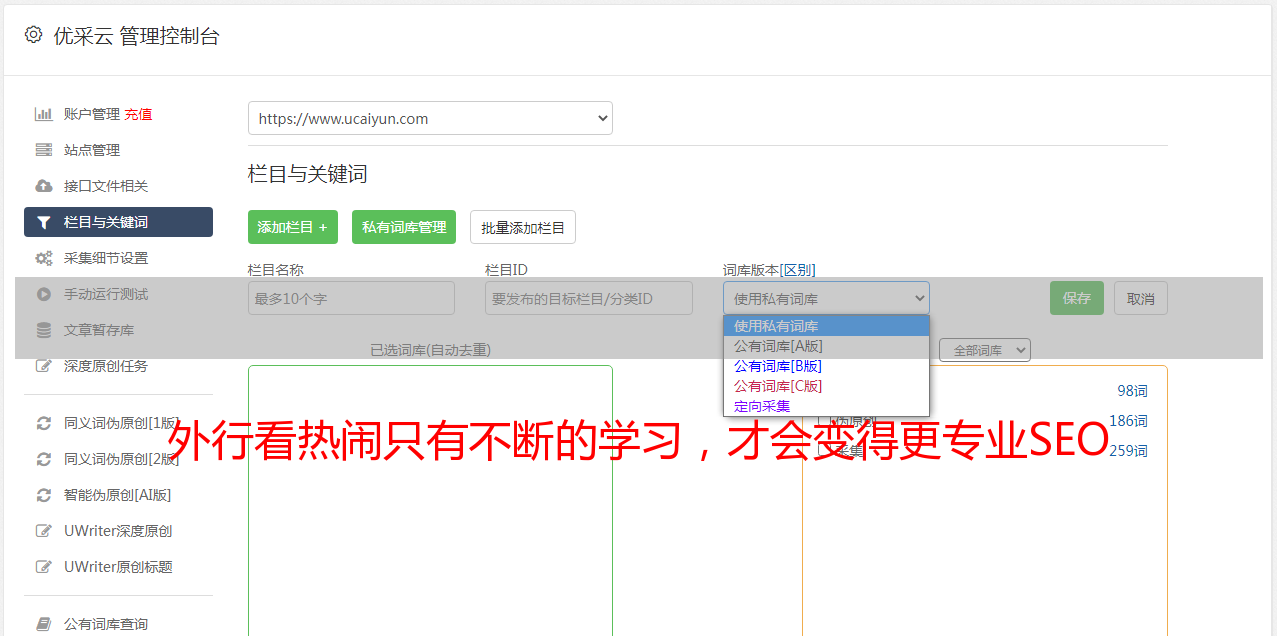Image resolution: width=1277 pixels, height=636 pixels.
Task: Choose 使用私有词库 option in the list
Action: coord(826,326)
